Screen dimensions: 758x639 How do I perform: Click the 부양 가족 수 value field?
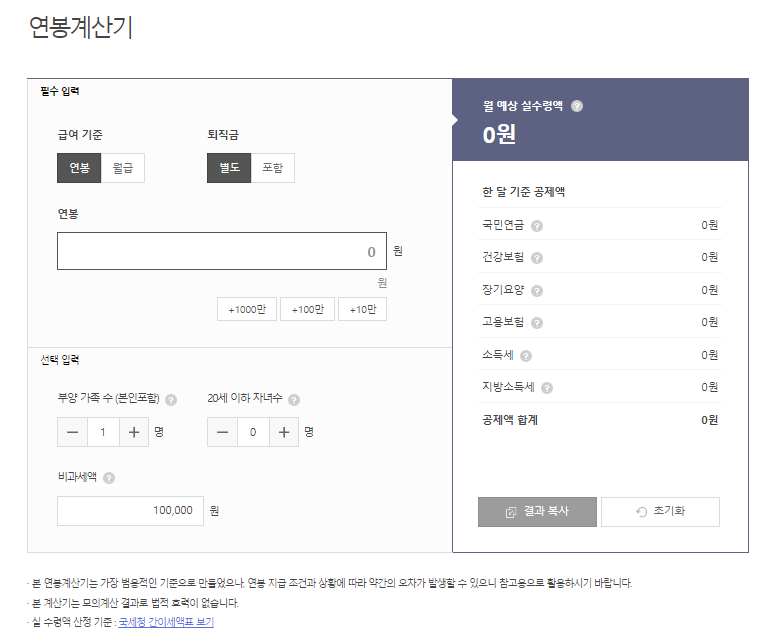point(103,432)
